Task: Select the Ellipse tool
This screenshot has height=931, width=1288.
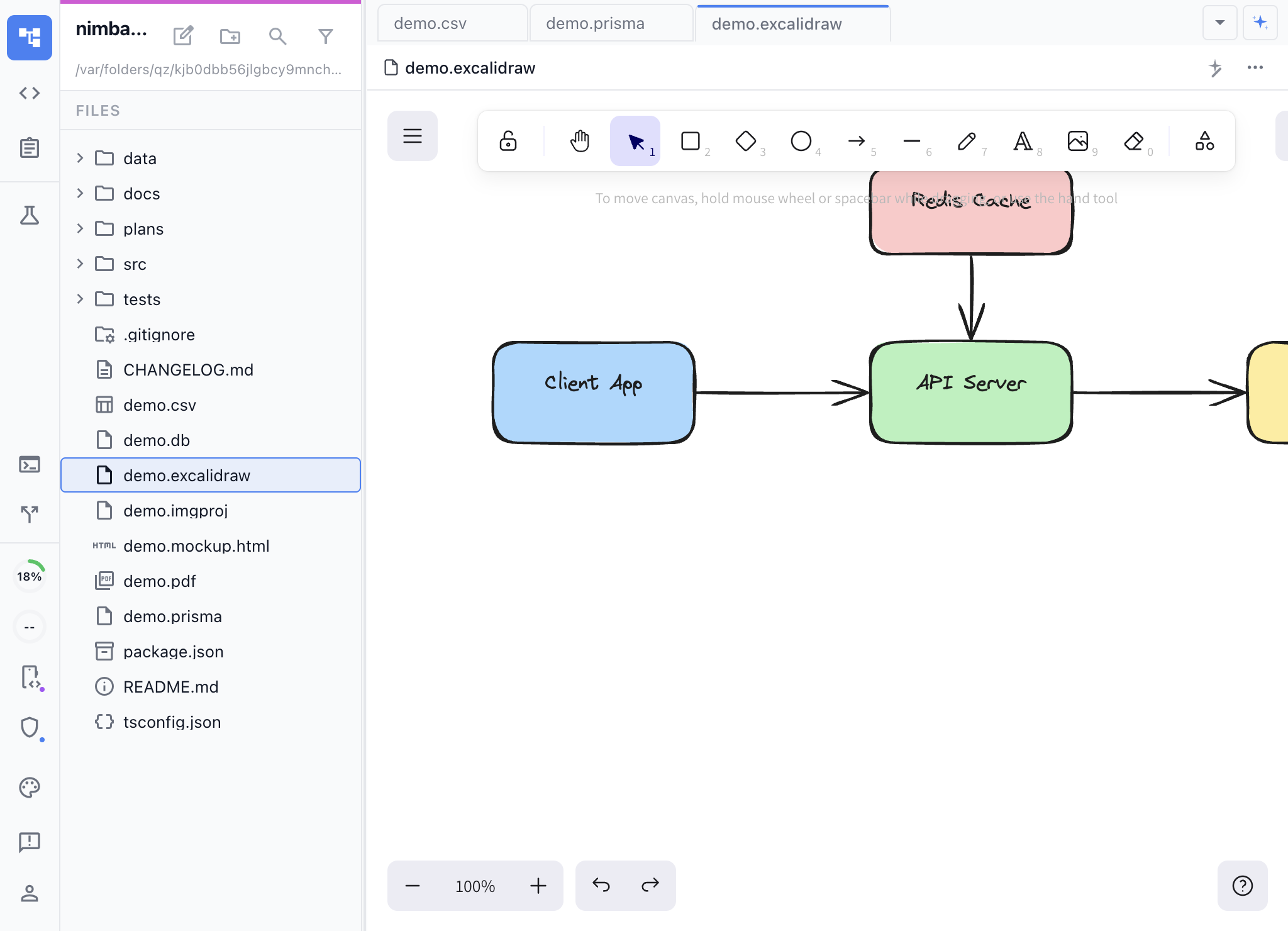Action: 801,141
